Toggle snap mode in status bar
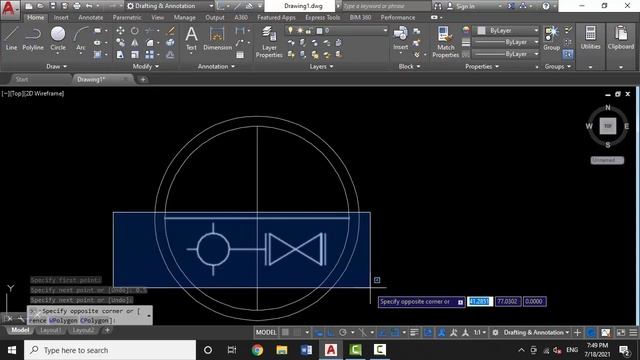Image resolution: width=640 pixels, height=360 pixels. (x=298, y=333)
